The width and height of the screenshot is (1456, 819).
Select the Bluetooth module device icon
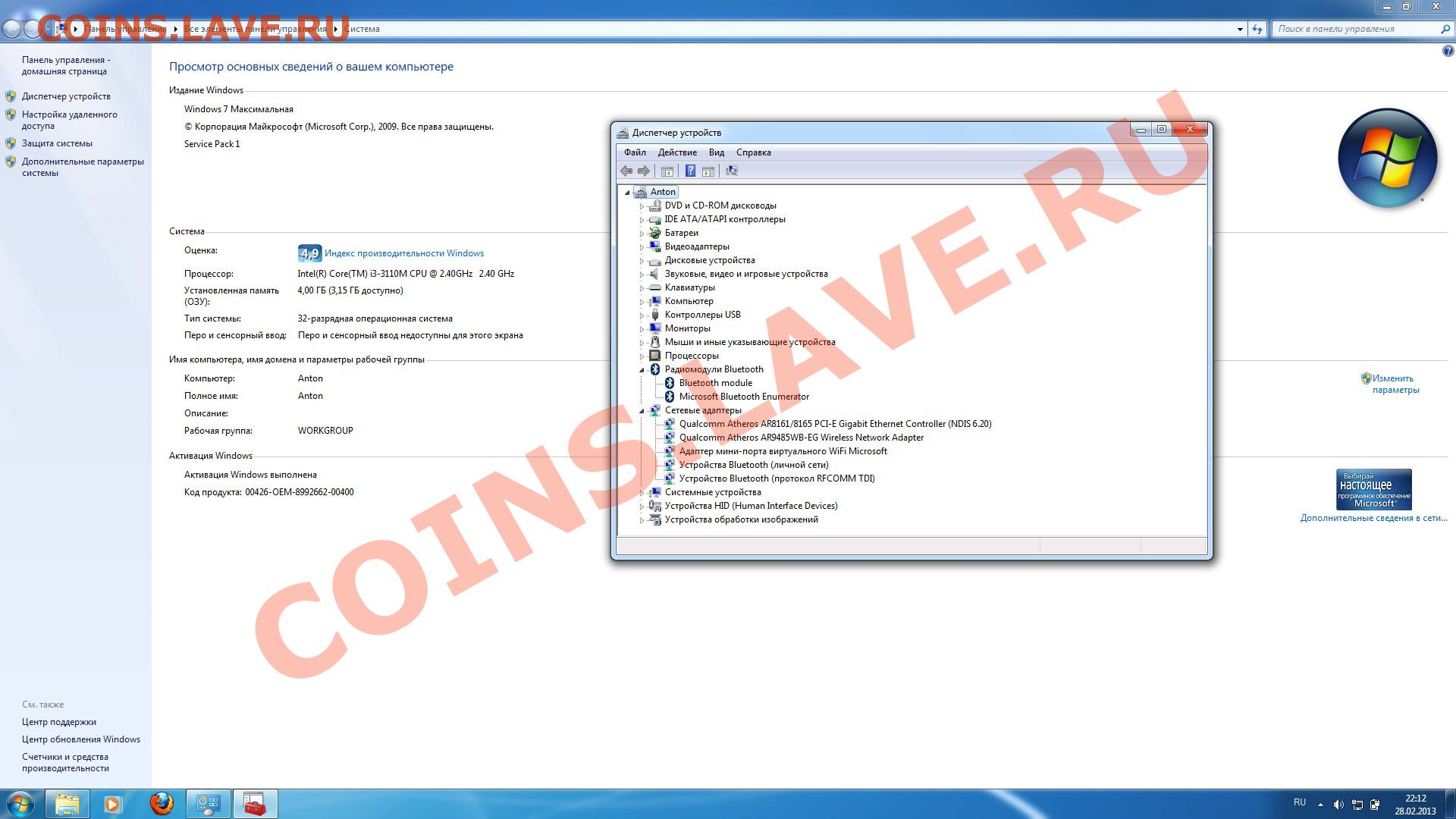point(670,383)
